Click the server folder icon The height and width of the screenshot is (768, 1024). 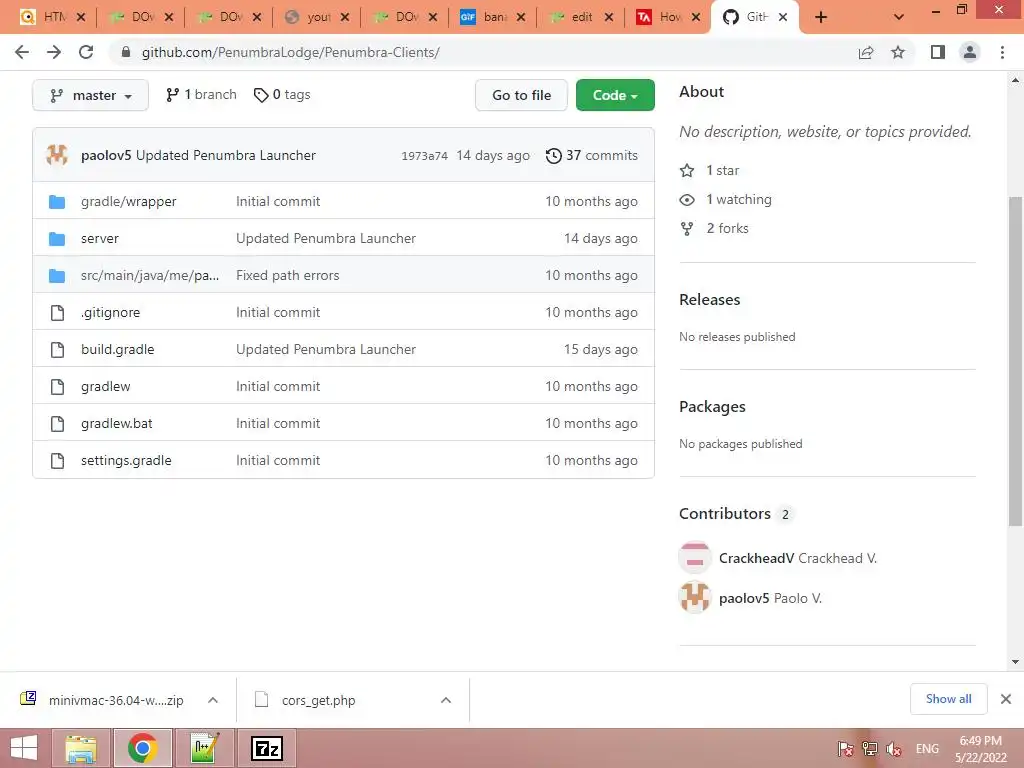tap(57, 238)
